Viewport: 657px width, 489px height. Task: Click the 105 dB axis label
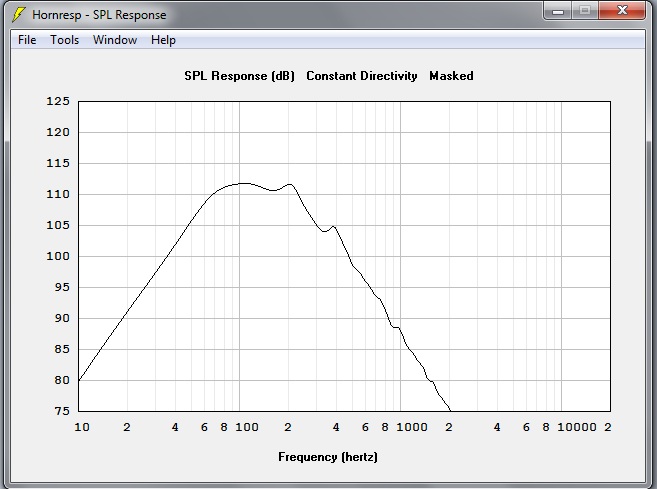pos(58,225)
